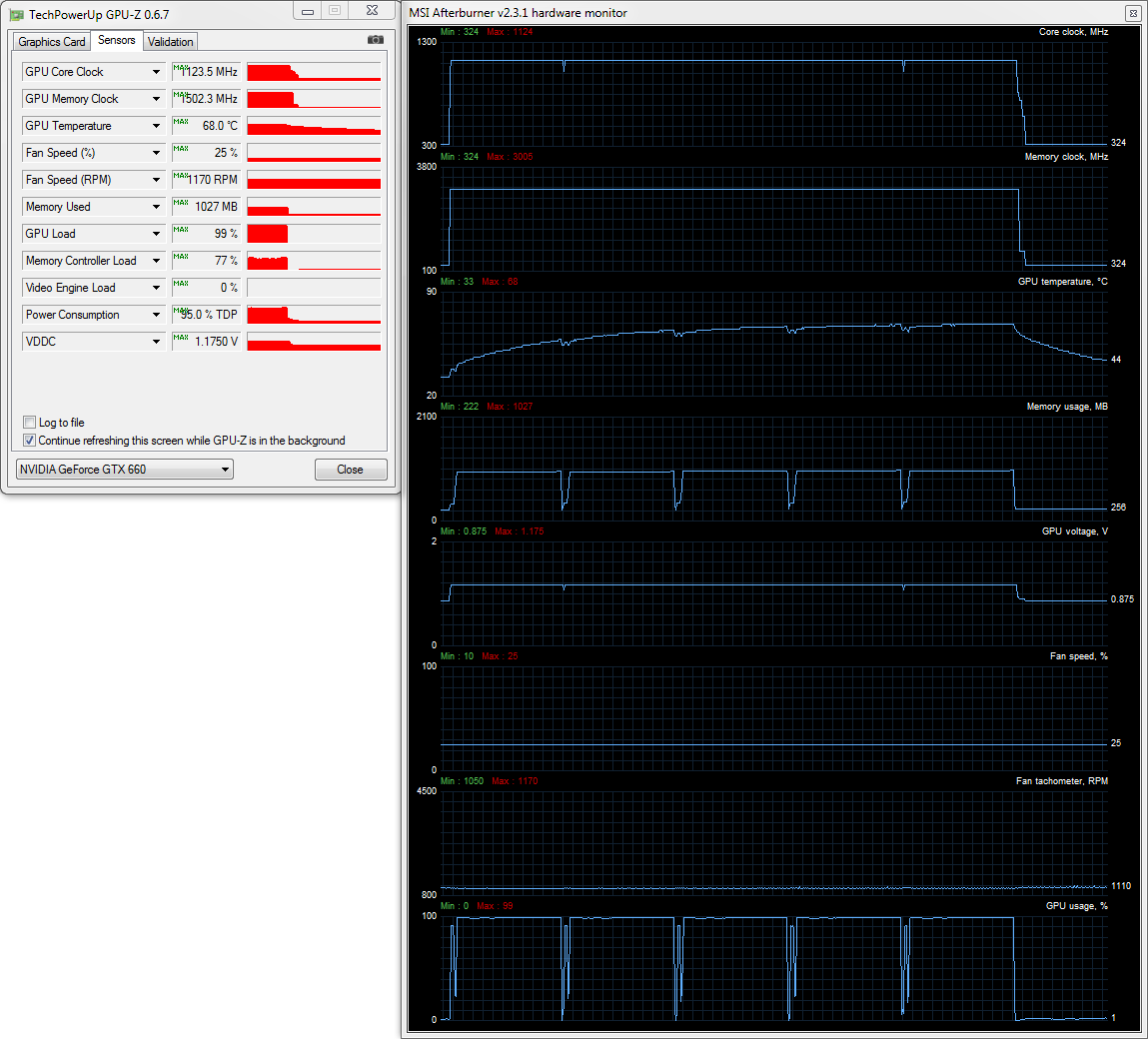Expand the VDDC sensor dropdown

tap(156, 342)
